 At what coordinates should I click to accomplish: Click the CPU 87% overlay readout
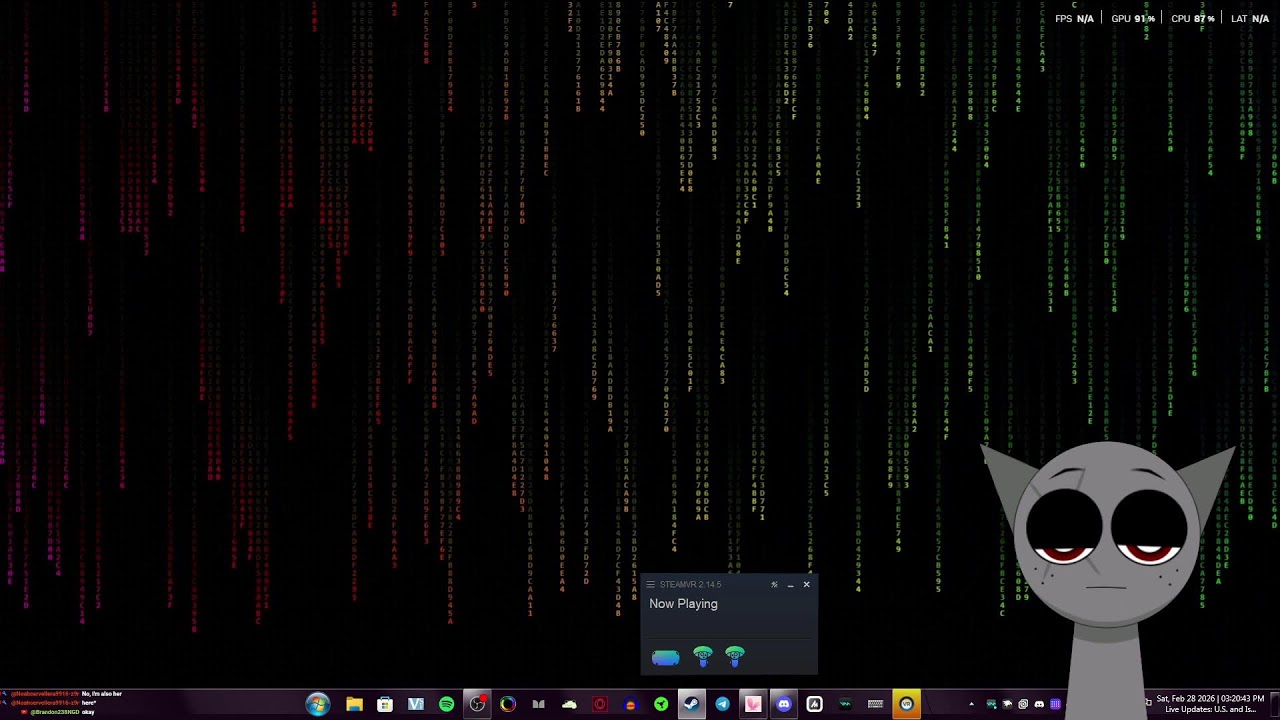click(x=1193, y=19)
